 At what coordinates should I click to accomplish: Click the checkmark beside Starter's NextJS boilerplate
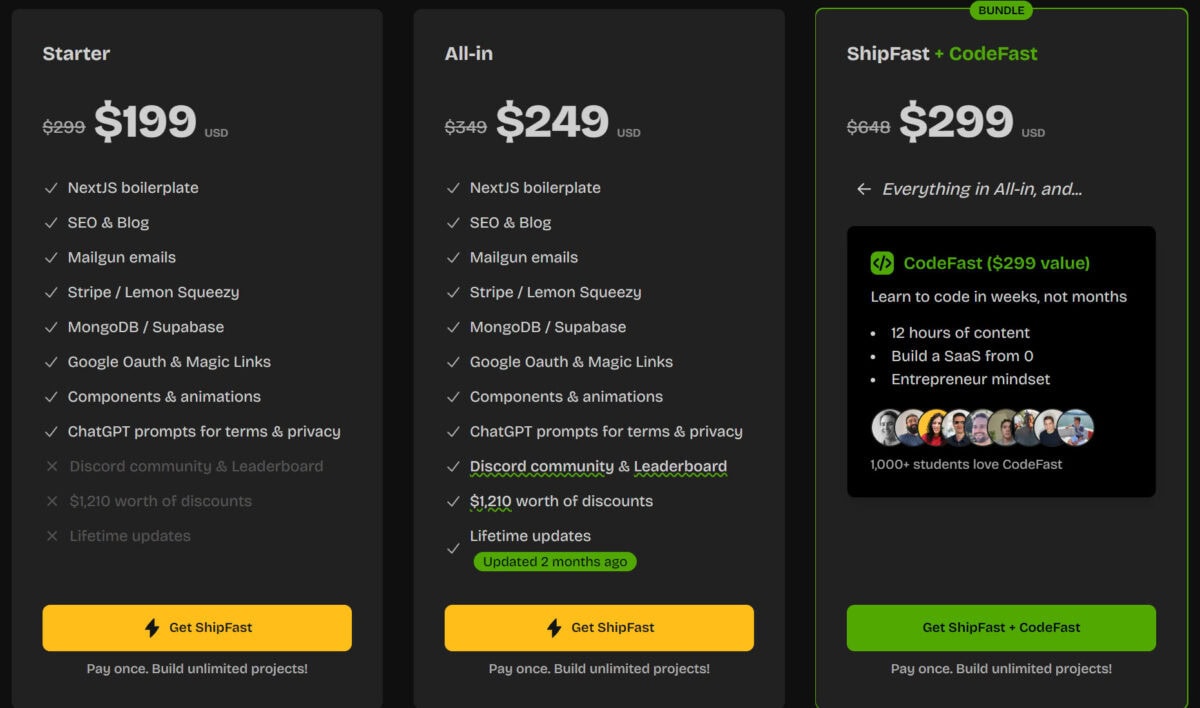click(x=51, y=188)
